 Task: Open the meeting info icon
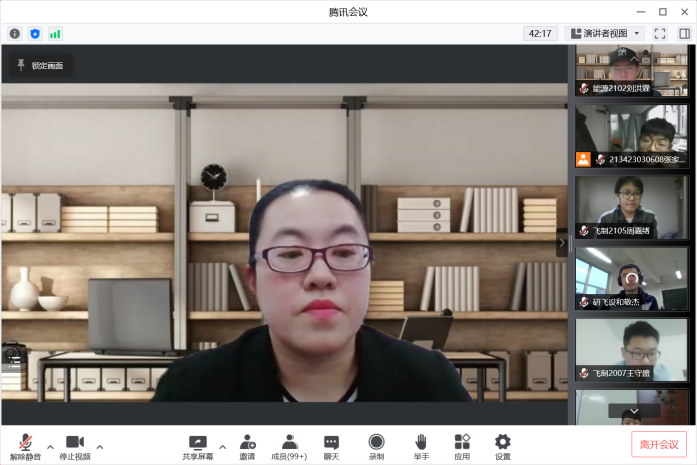click(15, 33)
